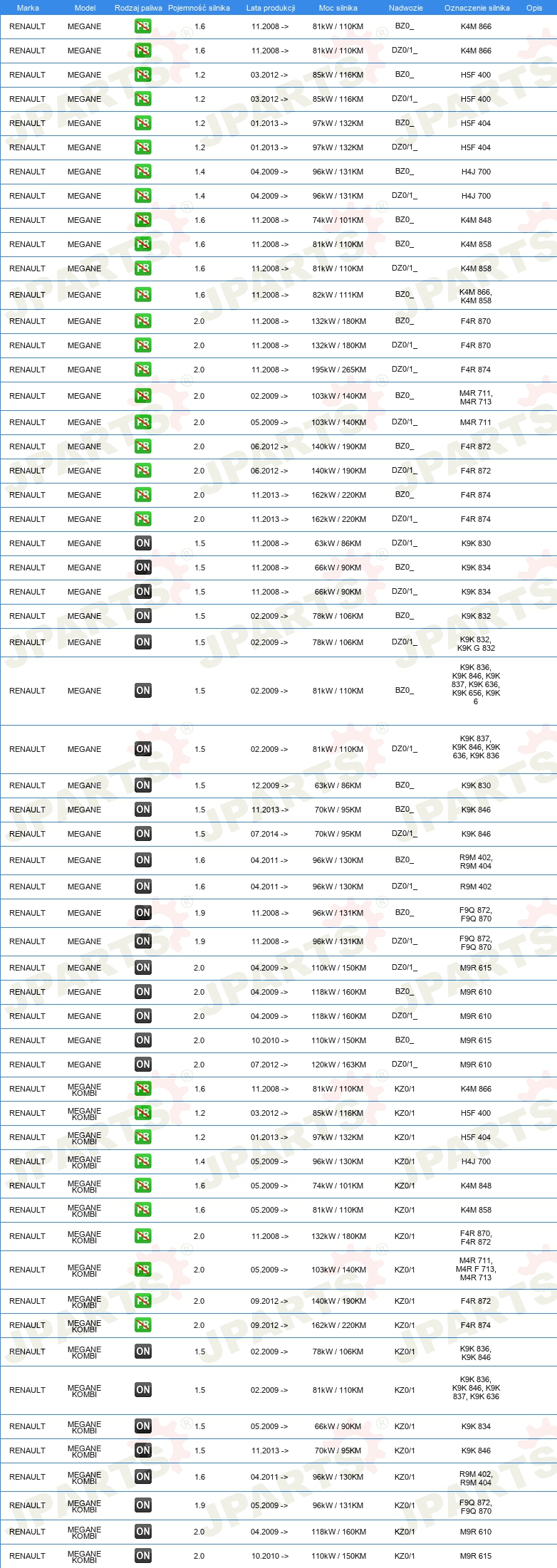Select the ON icon in the MEGANE BZ0_ K9K 656 row
This screenshot has width=557, height=1568.
142,691
